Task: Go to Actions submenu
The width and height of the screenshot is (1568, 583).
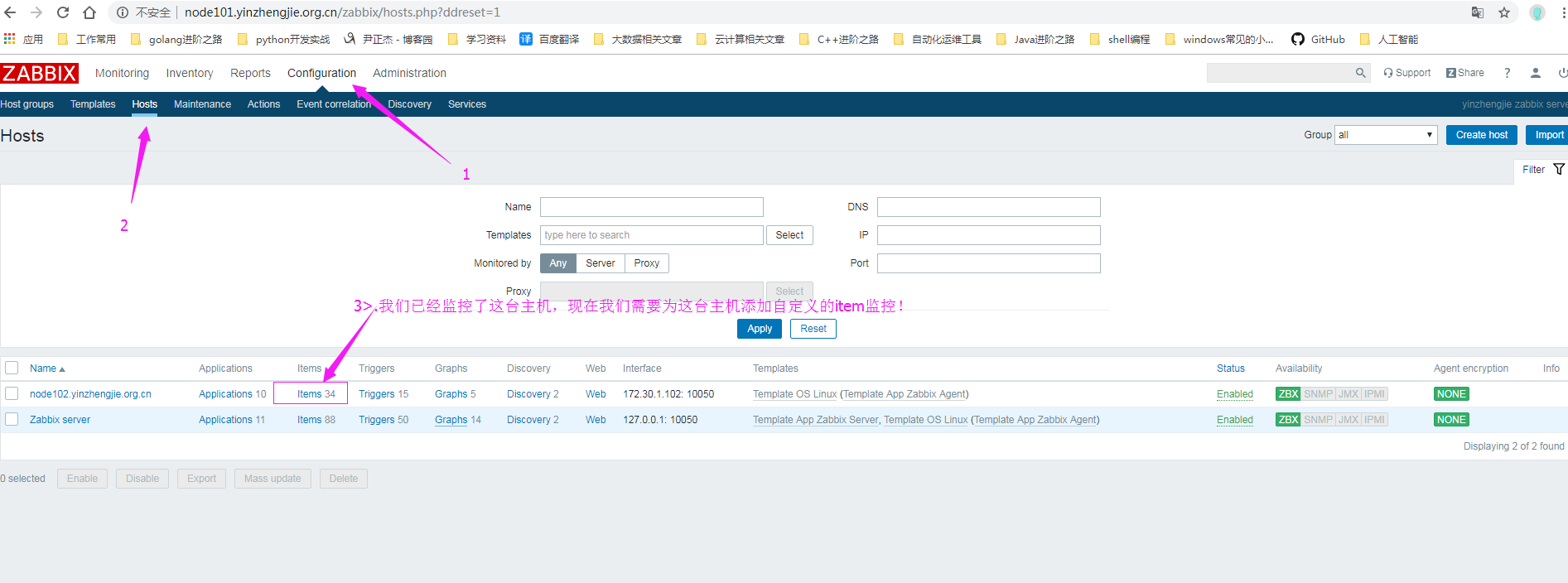Action: point(263,104)
